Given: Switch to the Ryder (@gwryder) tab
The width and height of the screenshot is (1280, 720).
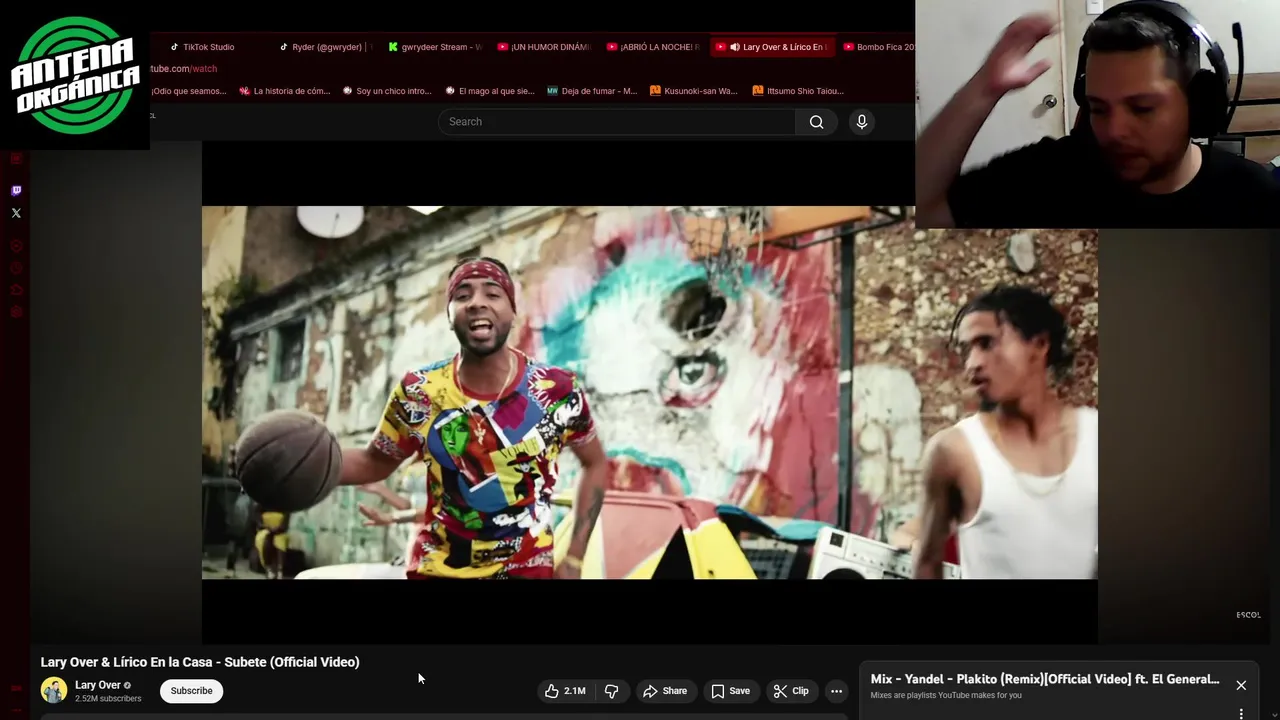Looking at the screenshot, I should tap(327, 47).
